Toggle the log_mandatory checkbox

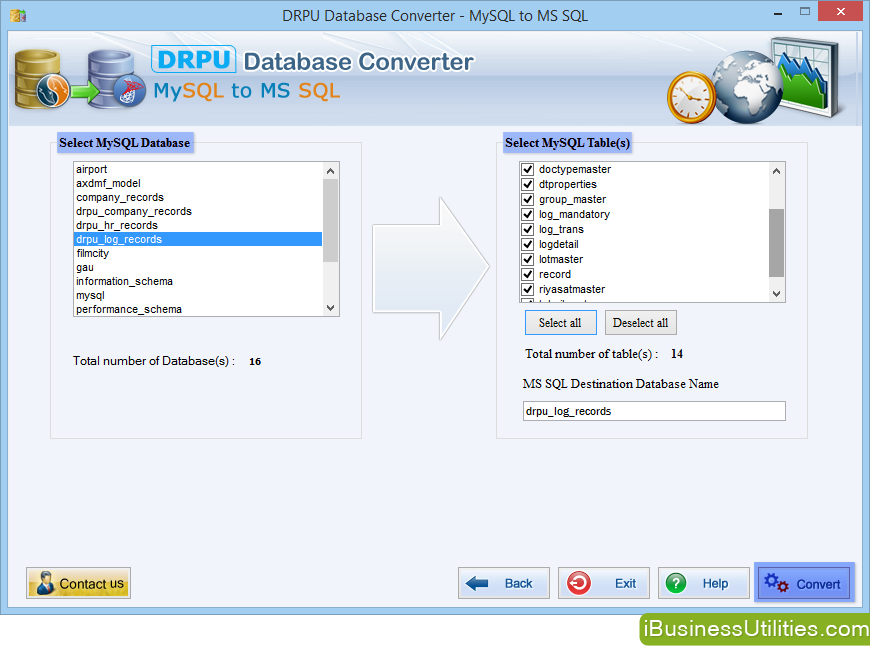528,214
